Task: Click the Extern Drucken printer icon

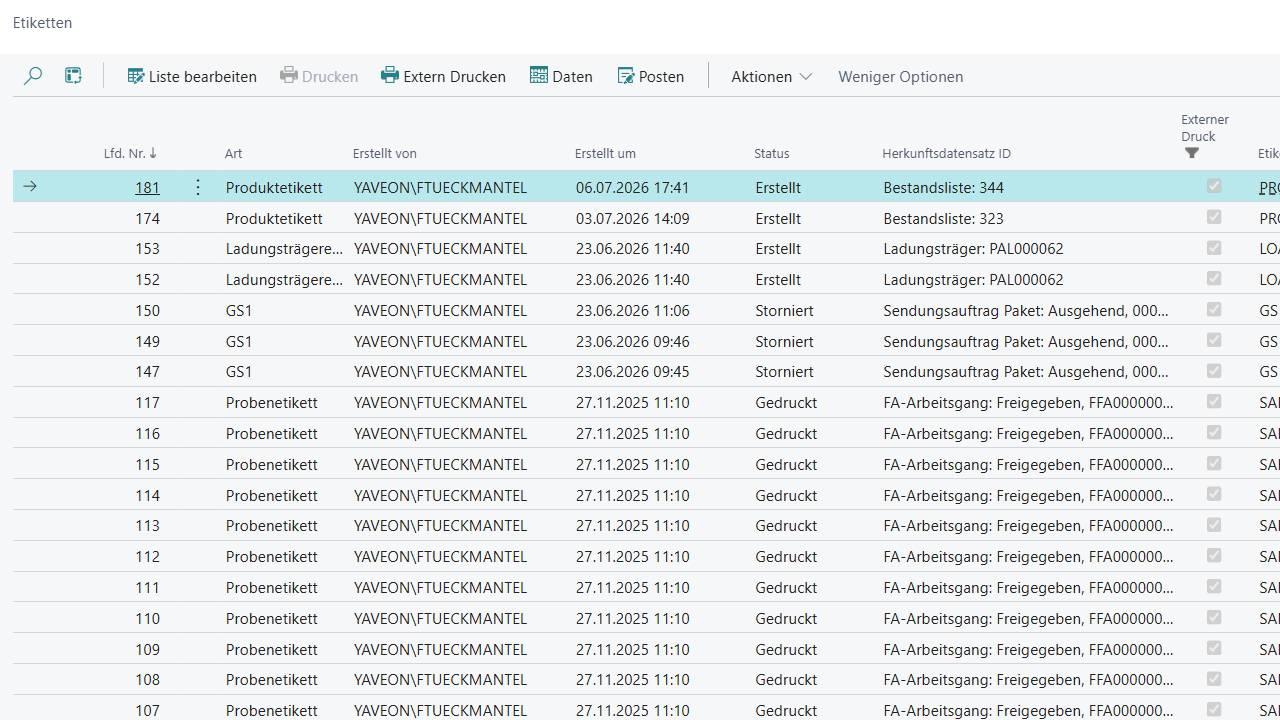Action: tap(390, 76)
